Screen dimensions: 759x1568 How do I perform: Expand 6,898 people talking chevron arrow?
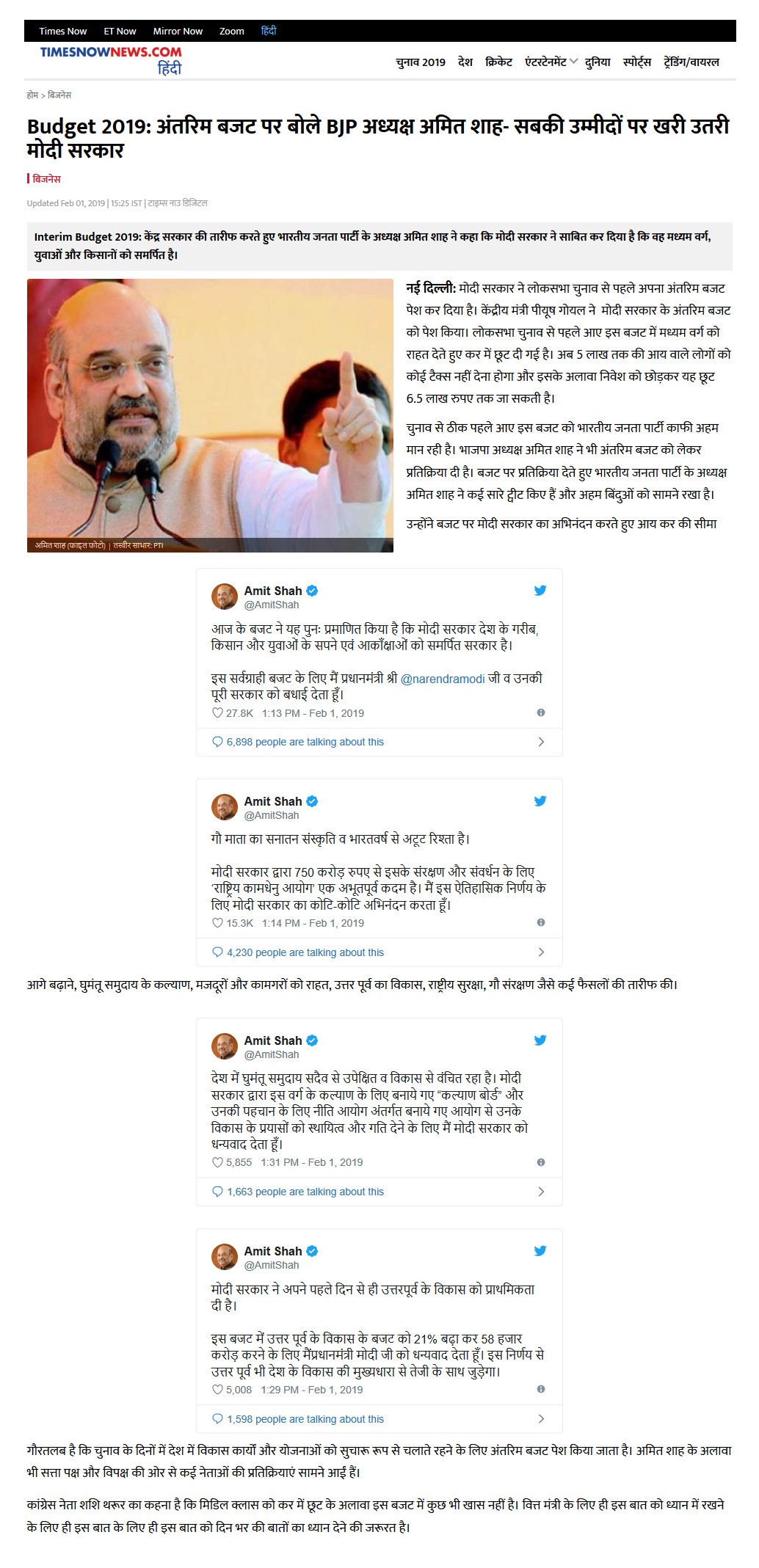point(541,742)
